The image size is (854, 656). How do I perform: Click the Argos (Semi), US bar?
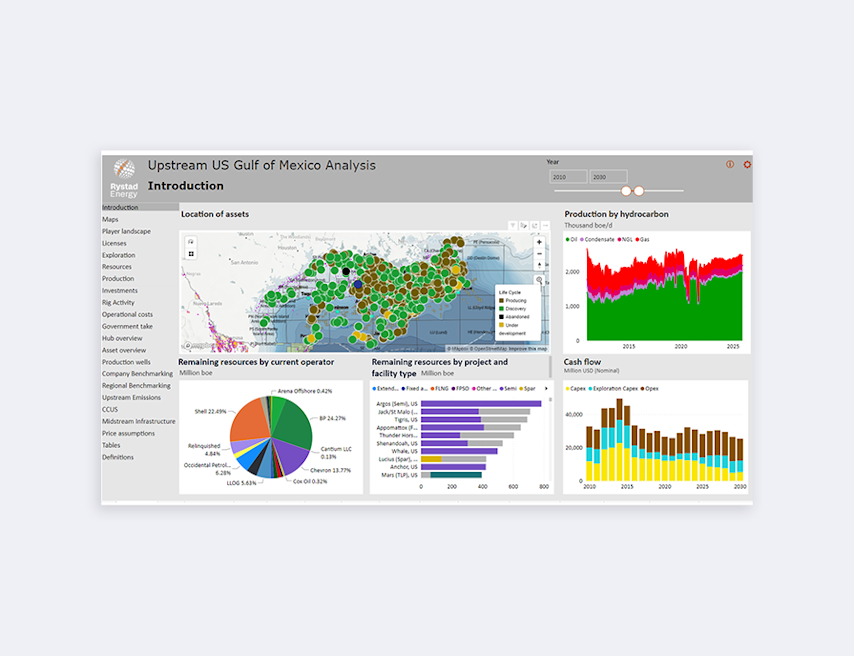click(481, 404)
